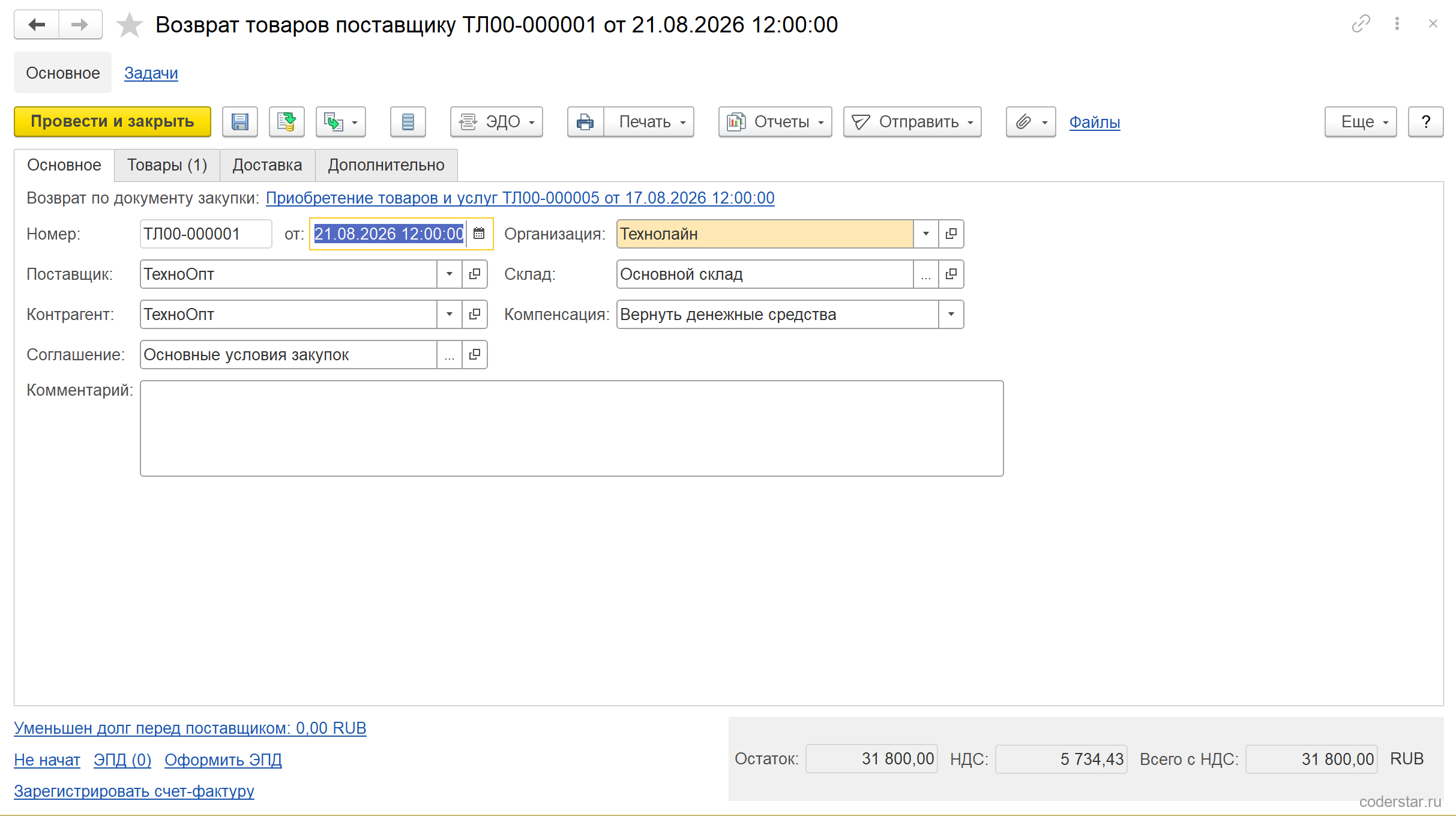Viewport: 1456px width, 816px height.
Task: Click the Соглашение field Основные условия закупок
Action: click(289, 354)
